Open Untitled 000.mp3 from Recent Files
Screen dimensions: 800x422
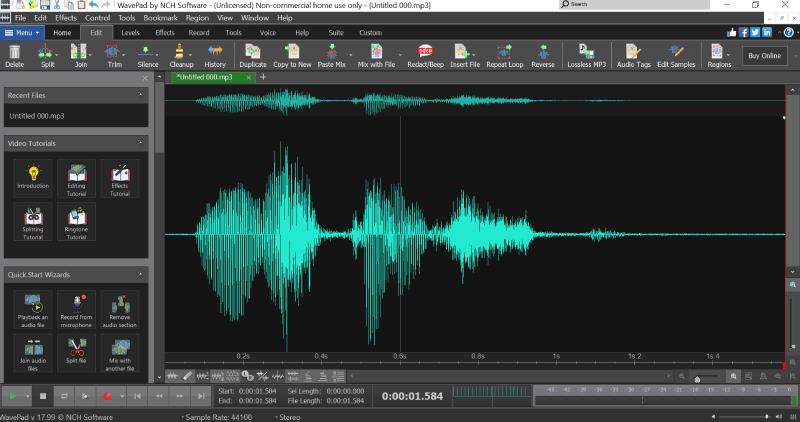tap(36, 115)
